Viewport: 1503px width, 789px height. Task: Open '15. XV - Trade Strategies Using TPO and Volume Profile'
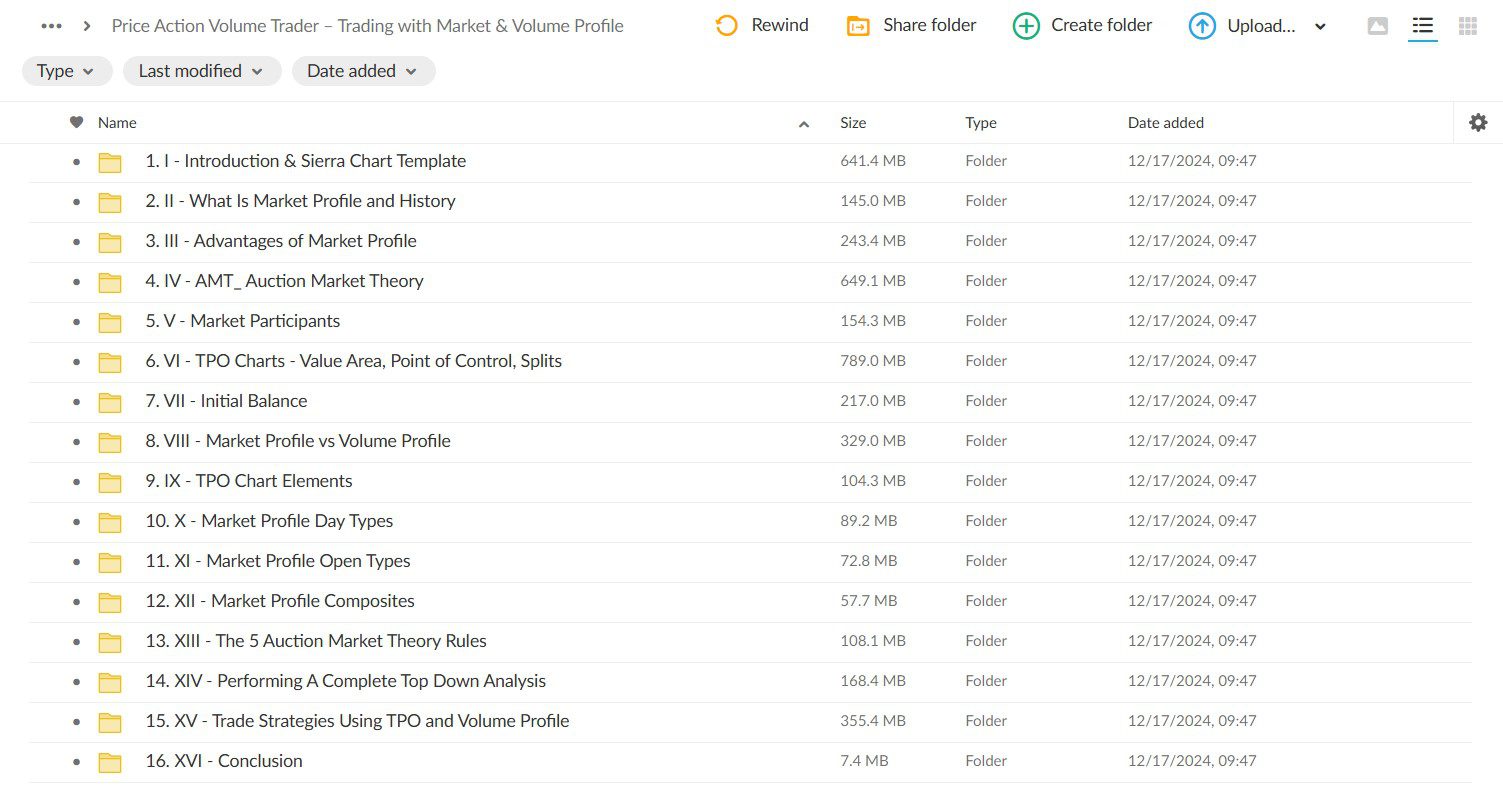pyautogui.click(x=358, y=721)
